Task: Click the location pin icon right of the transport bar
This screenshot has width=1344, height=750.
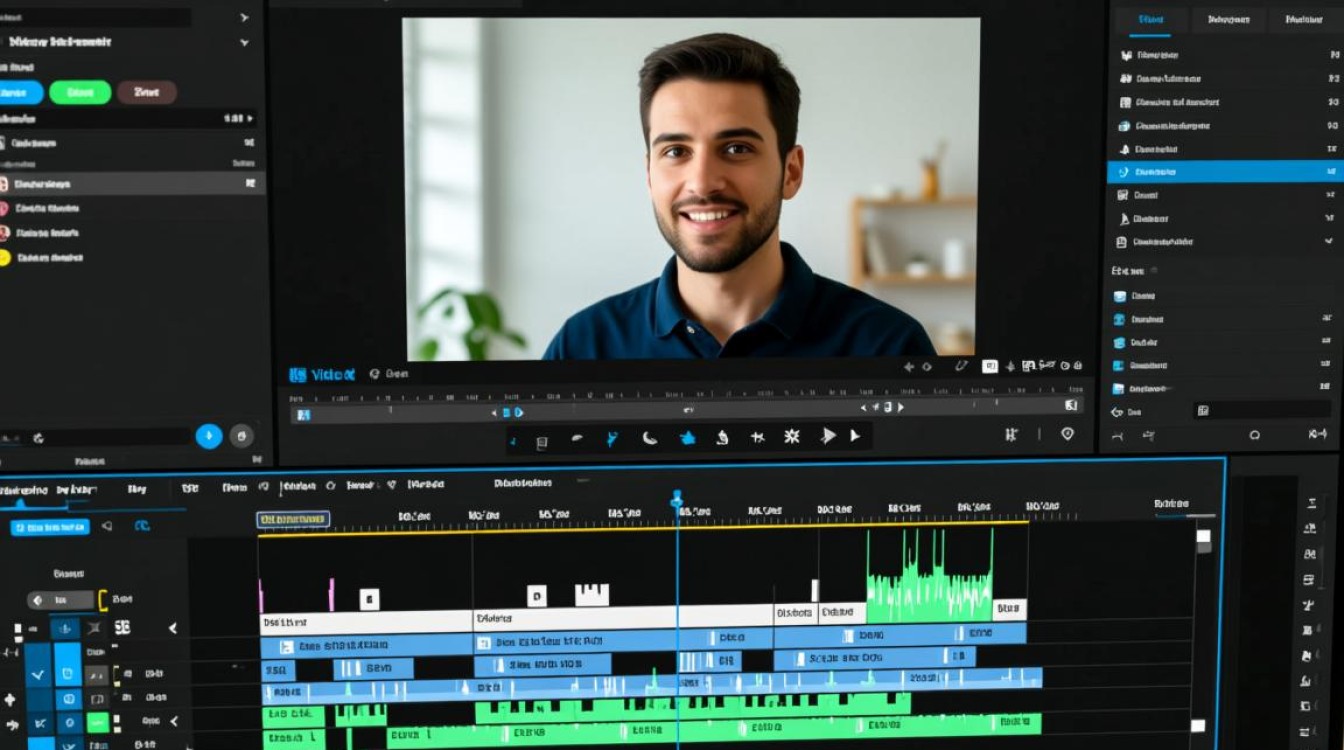Action: pyautogui.click(x=1067, y=434)
